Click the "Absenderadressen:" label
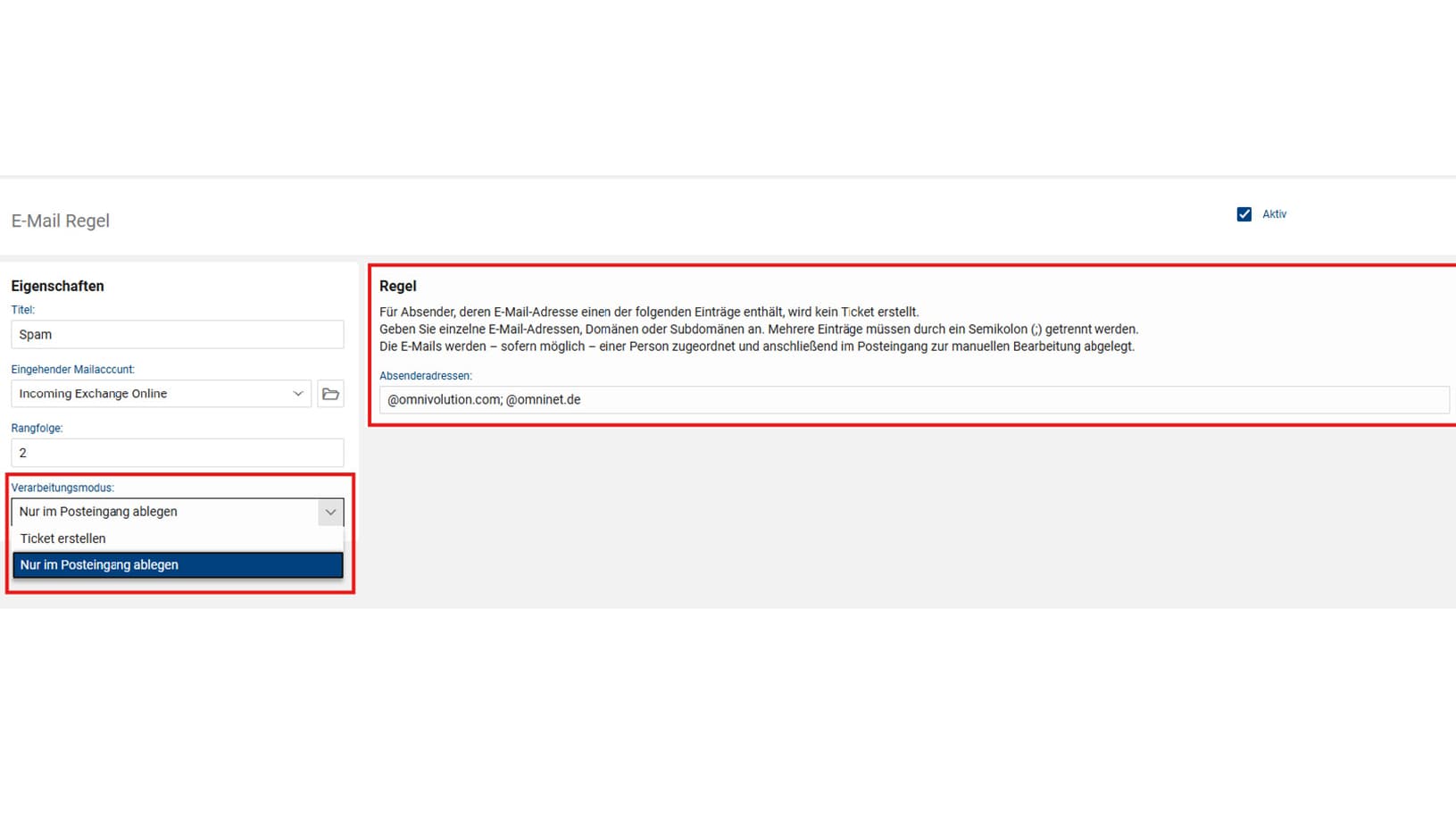This screenshot has height=818, width=1456. [426, 376]
